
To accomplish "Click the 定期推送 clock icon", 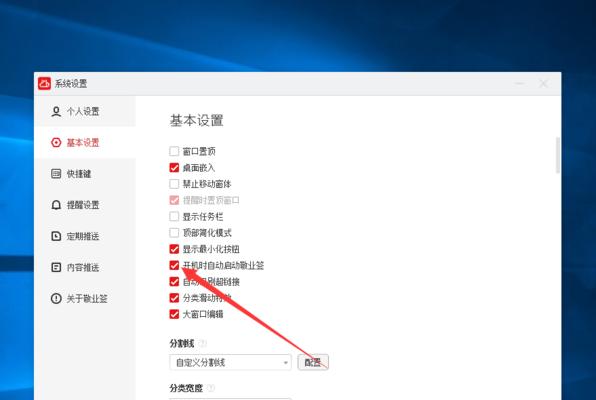I will (56, 236).
